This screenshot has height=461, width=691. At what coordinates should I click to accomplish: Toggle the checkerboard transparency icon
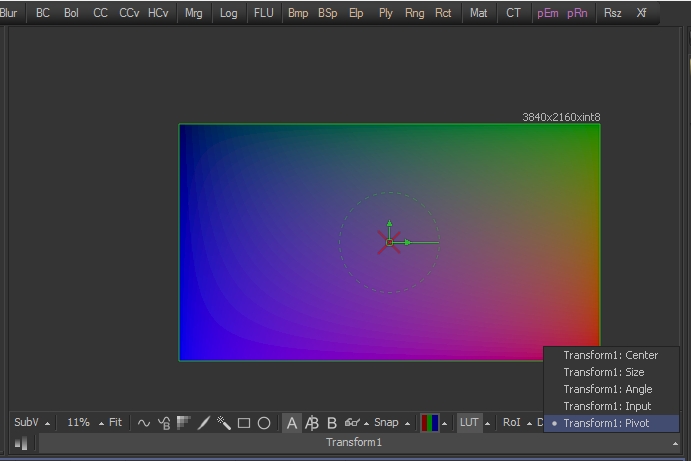[183, 423]
